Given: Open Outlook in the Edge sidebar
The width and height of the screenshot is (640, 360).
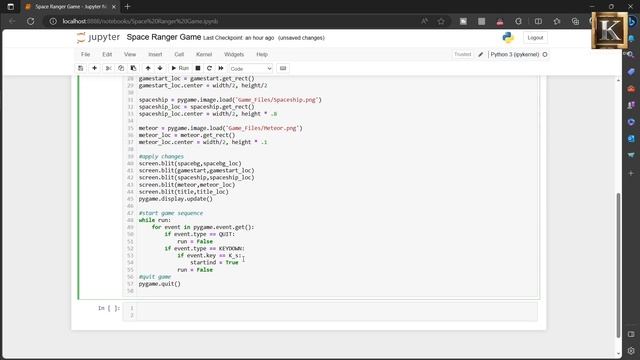Looking at the screenshot, I should [x=631, y=139].
